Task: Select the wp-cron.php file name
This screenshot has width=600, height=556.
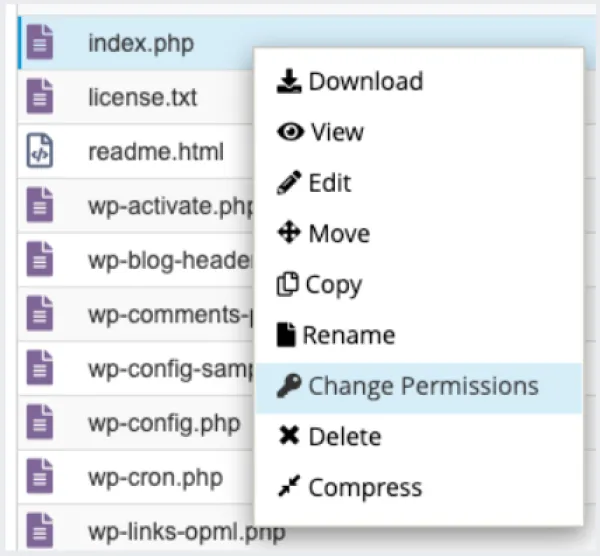Action: point(155,478)
